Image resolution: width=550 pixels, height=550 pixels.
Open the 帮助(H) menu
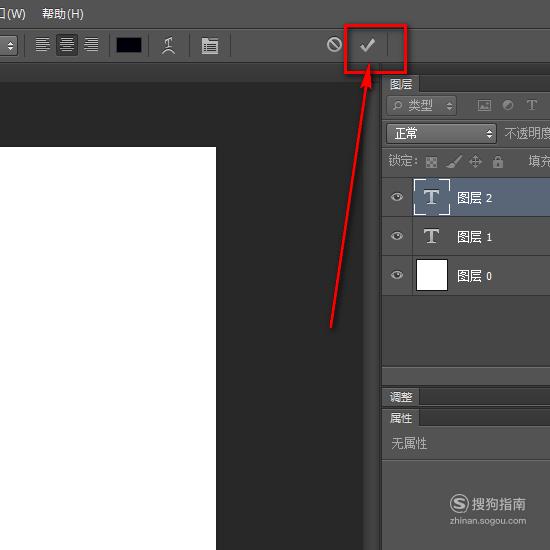[63, 14]
